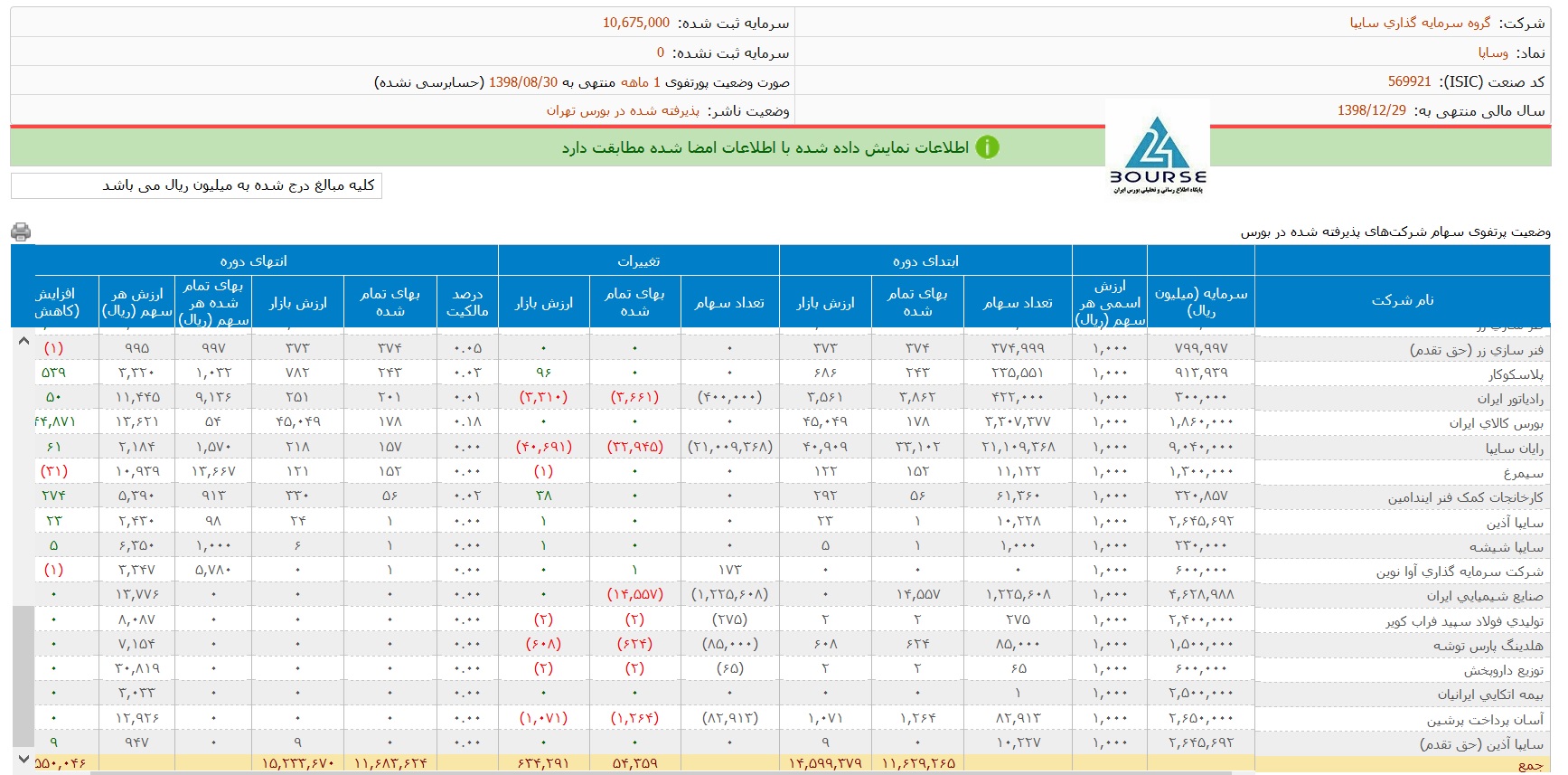
Task: Click the note box about million rial amounts
Action: coord(196,185)
